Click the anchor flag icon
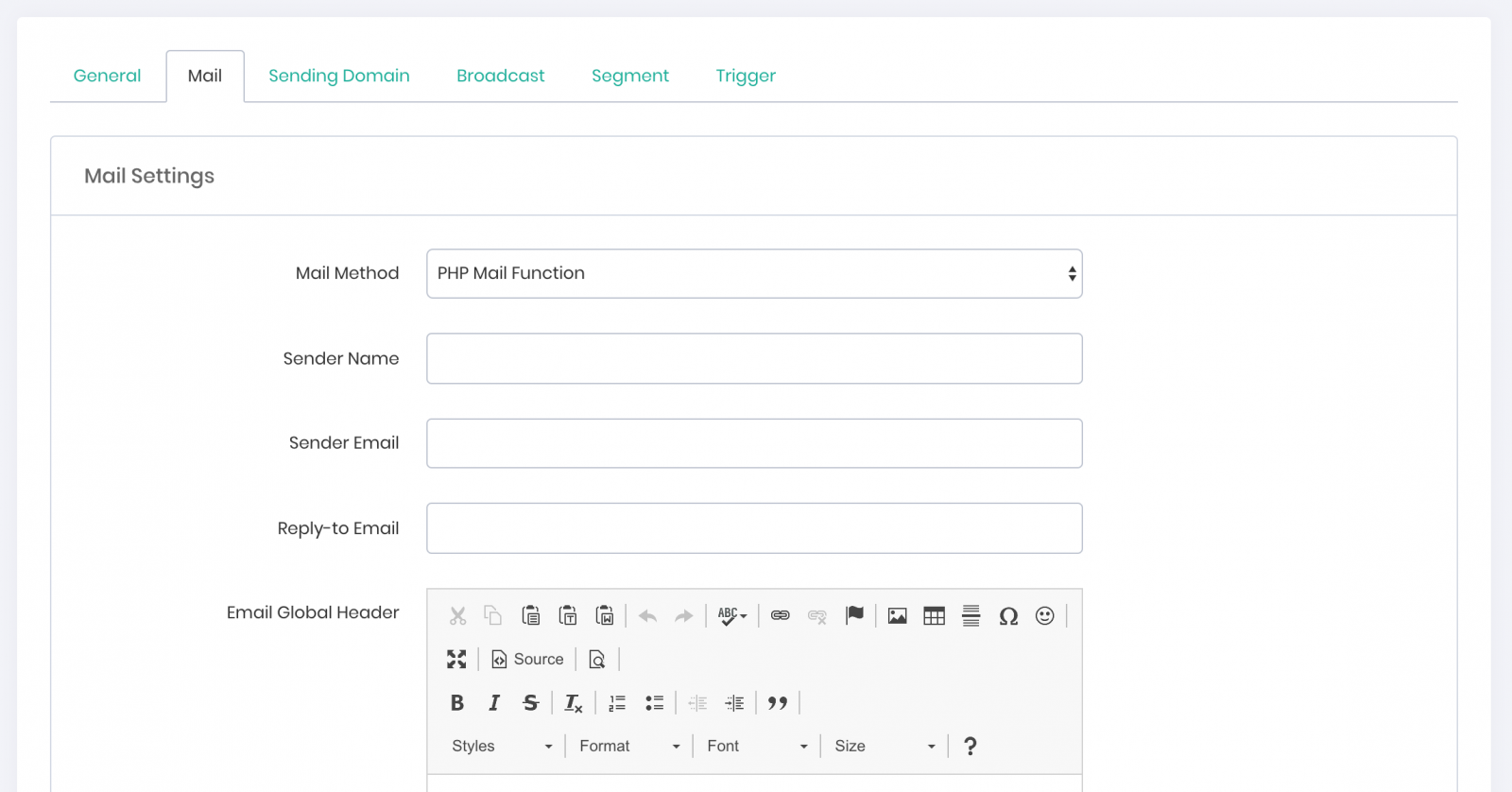Screen dimensions: 1512x792 (854, 615)
